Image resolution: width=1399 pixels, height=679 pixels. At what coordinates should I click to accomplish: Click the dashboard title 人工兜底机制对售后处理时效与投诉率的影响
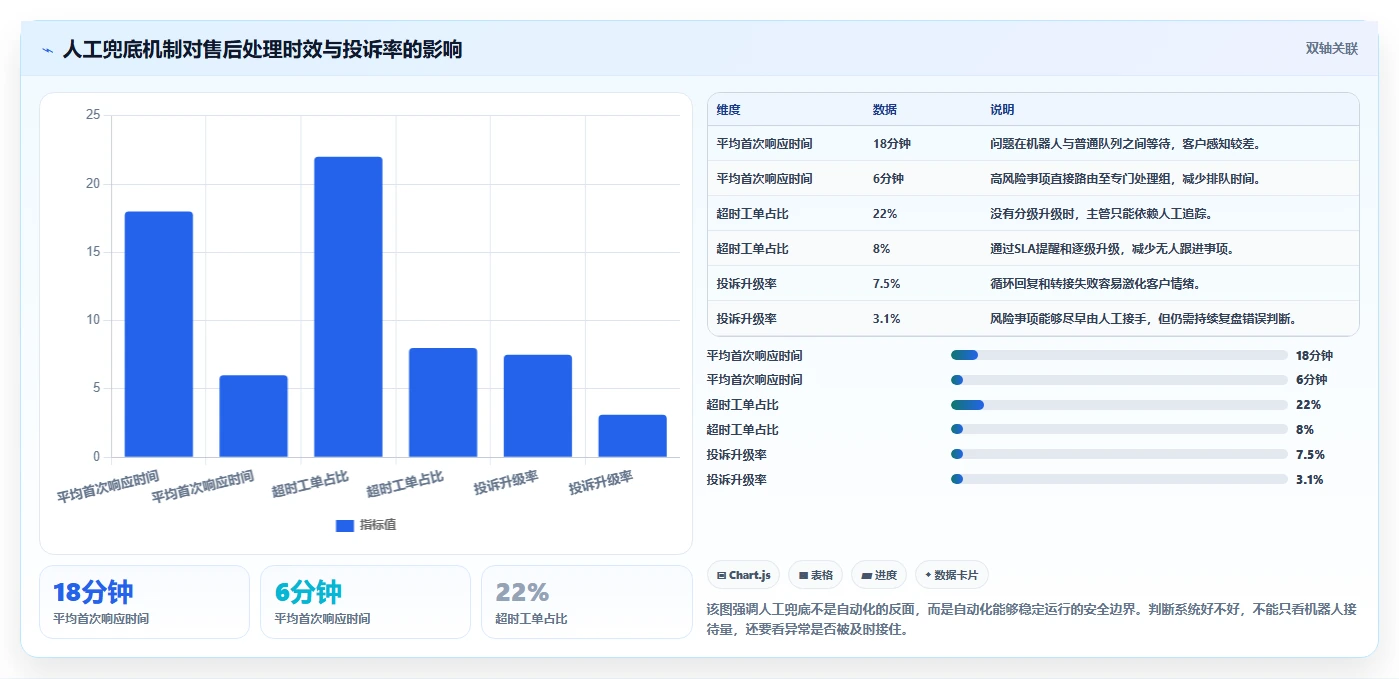(262, 50)
